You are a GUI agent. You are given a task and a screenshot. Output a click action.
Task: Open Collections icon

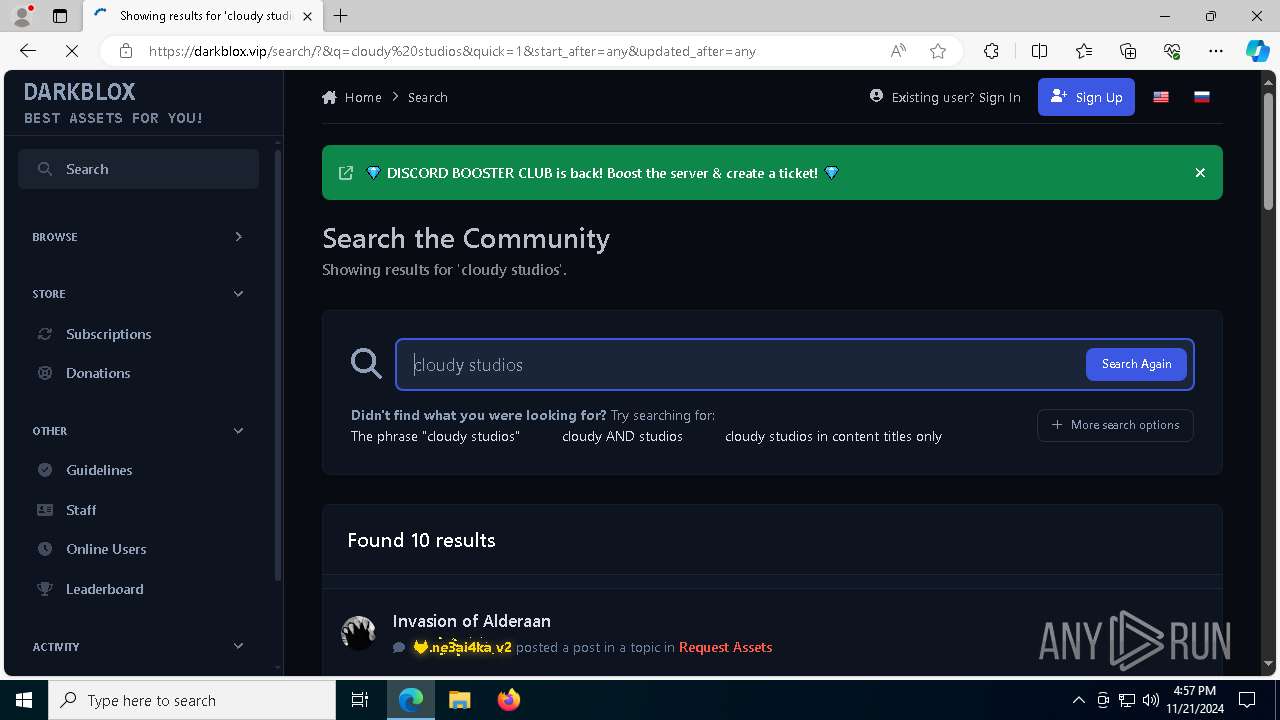pos(1128,51)
